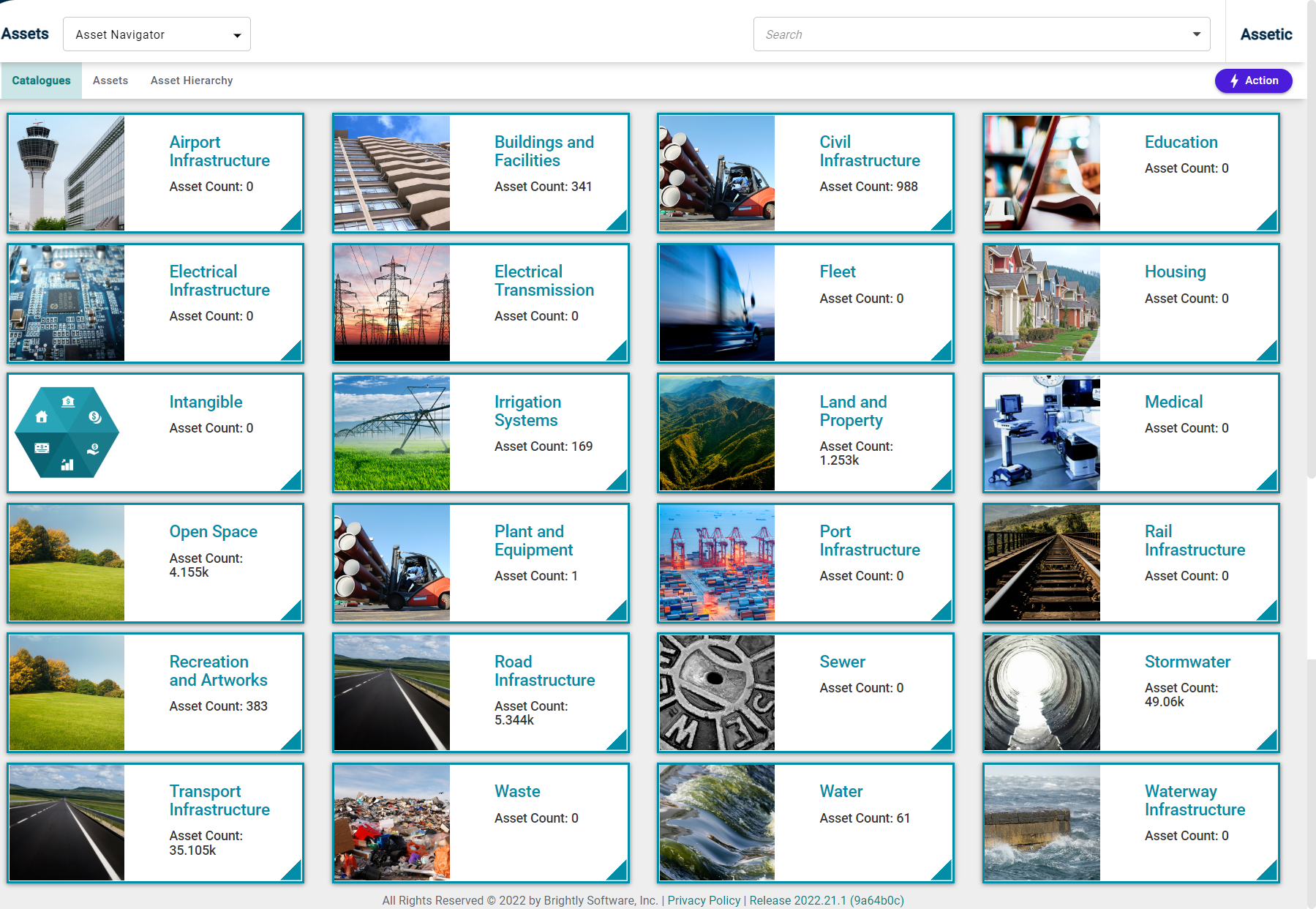
Task: Switch to the Assets tab
Action: click(x=110, y=81)
